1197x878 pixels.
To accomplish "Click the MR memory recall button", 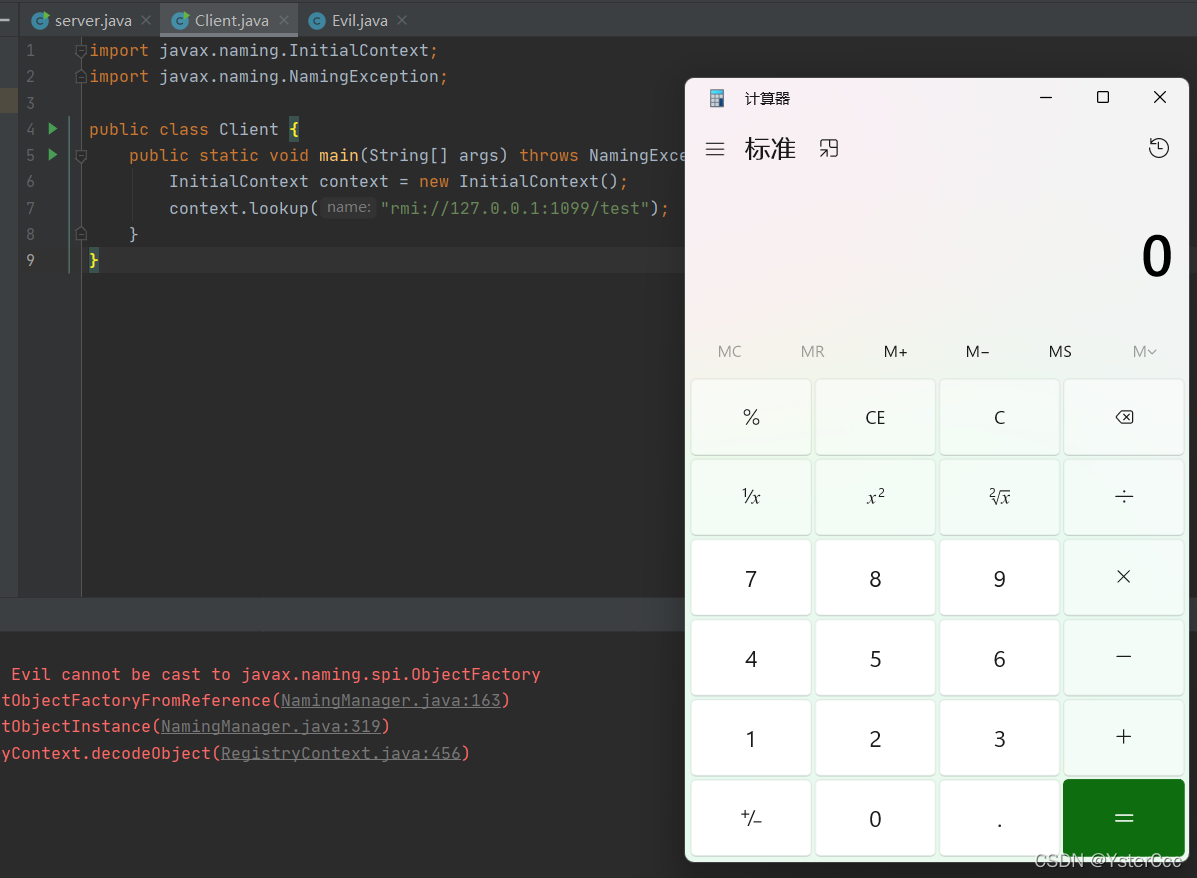I will pos(812,351).
